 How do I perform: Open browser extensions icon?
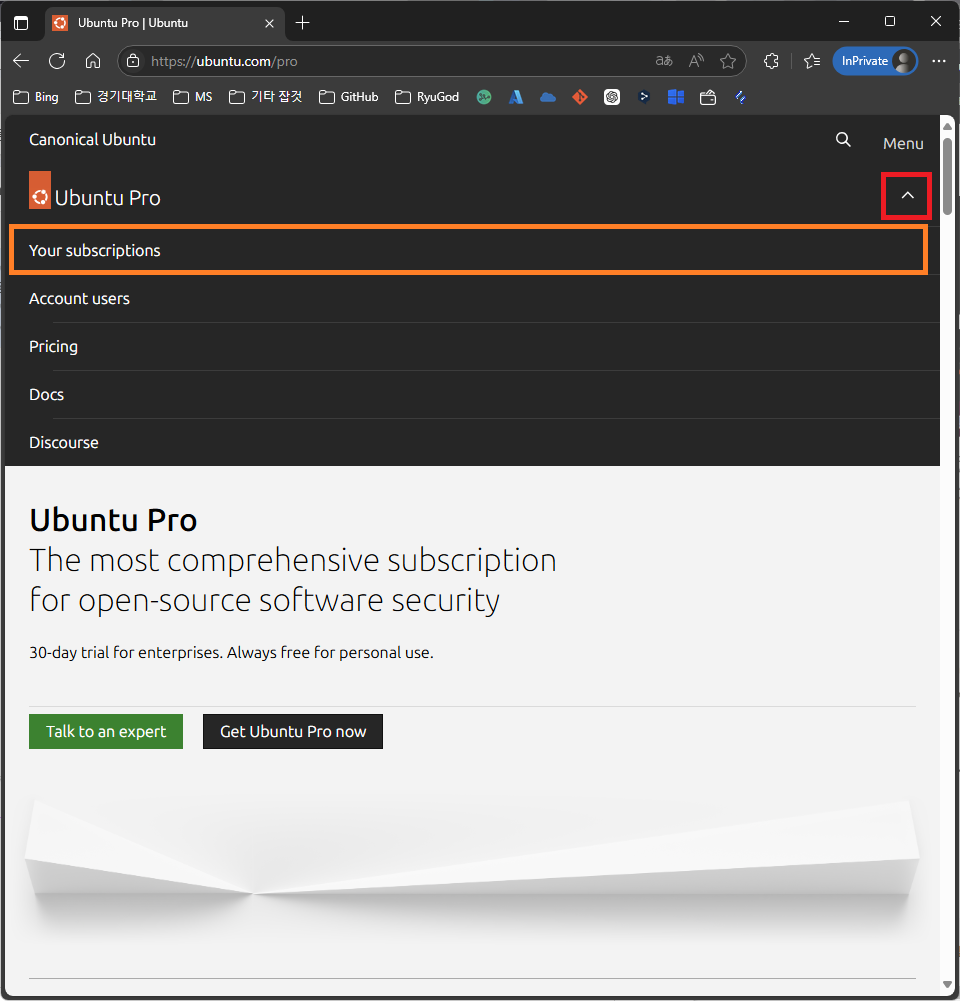(771, 61)
